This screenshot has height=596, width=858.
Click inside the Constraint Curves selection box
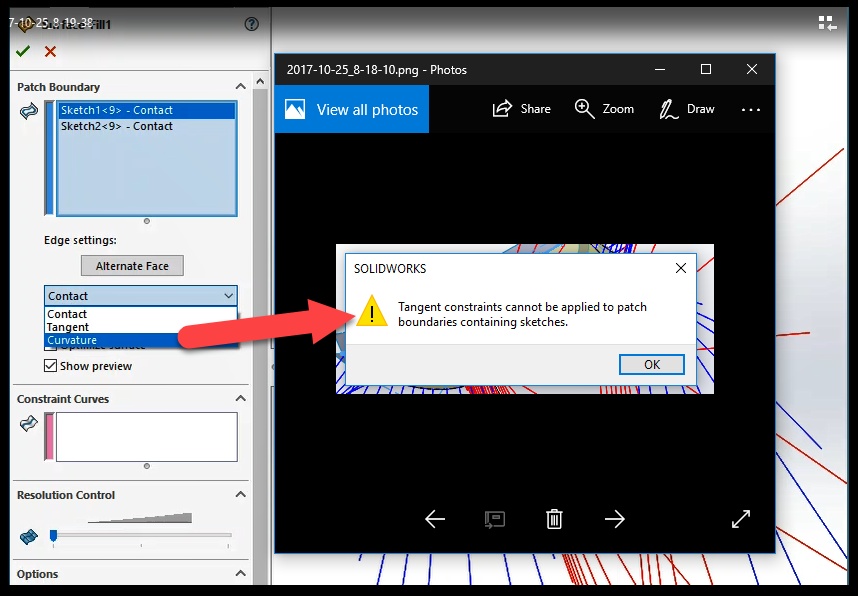[x=147, y=437]
